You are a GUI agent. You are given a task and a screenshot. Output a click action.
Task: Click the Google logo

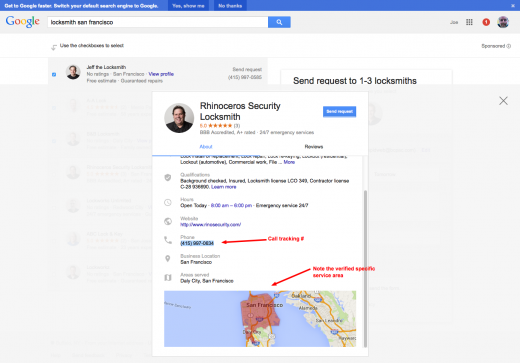coord(23,22)
